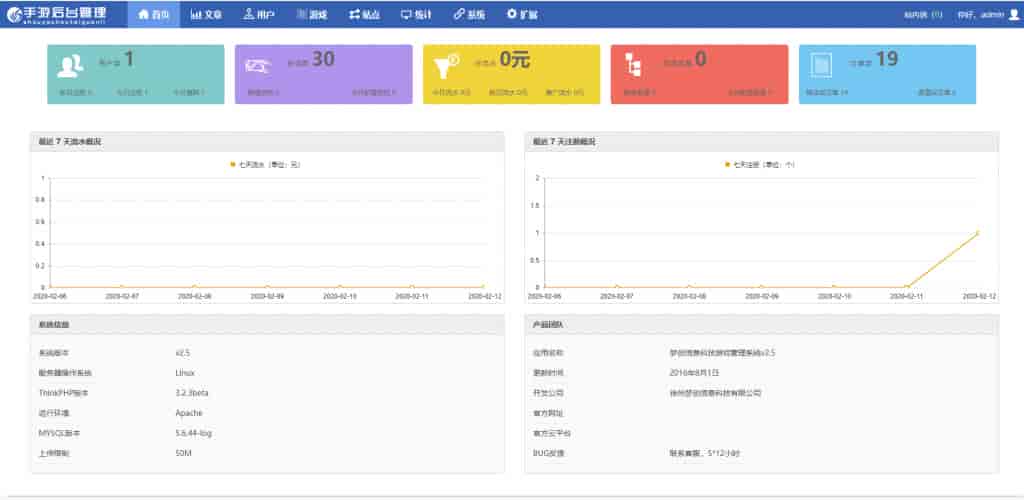Click the gamepad icon on purple card
The image size is (1024, 500).
pyautogui.click(x=258, y=66)
